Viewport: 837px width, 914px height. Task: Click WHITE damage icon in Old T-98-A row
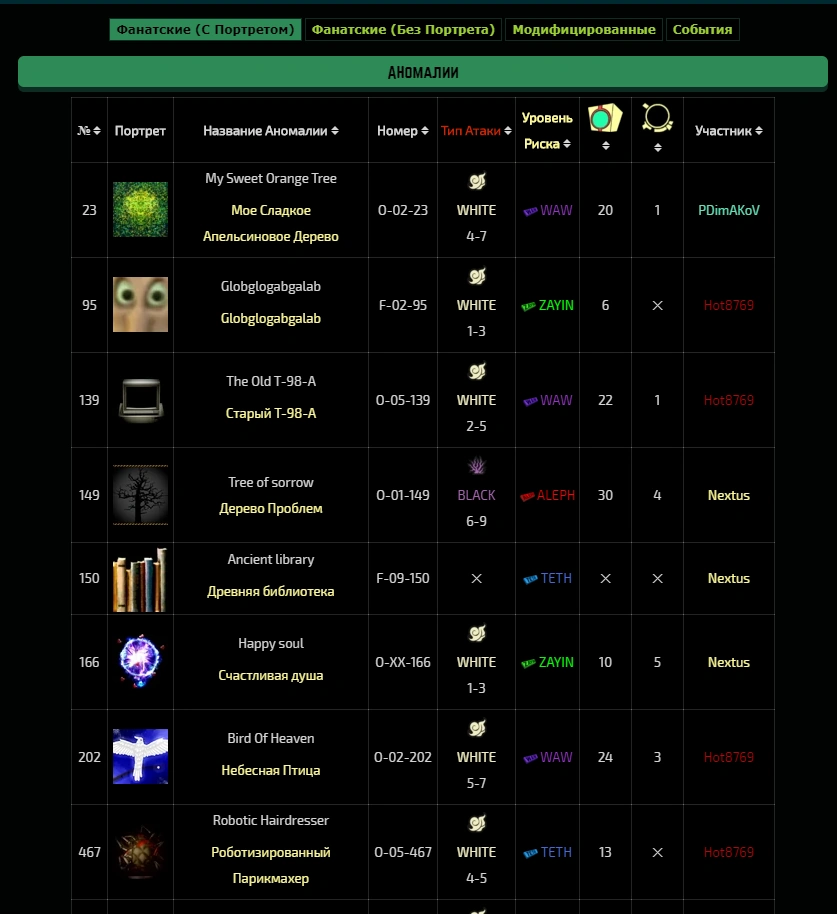[477, 371]
